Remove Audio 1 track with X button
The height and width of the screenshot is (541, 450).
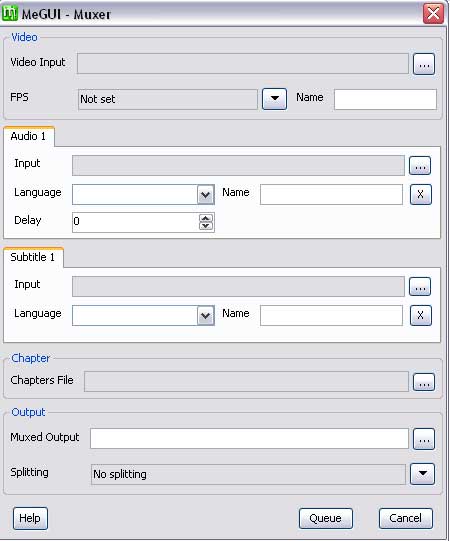tap(420, 194)
